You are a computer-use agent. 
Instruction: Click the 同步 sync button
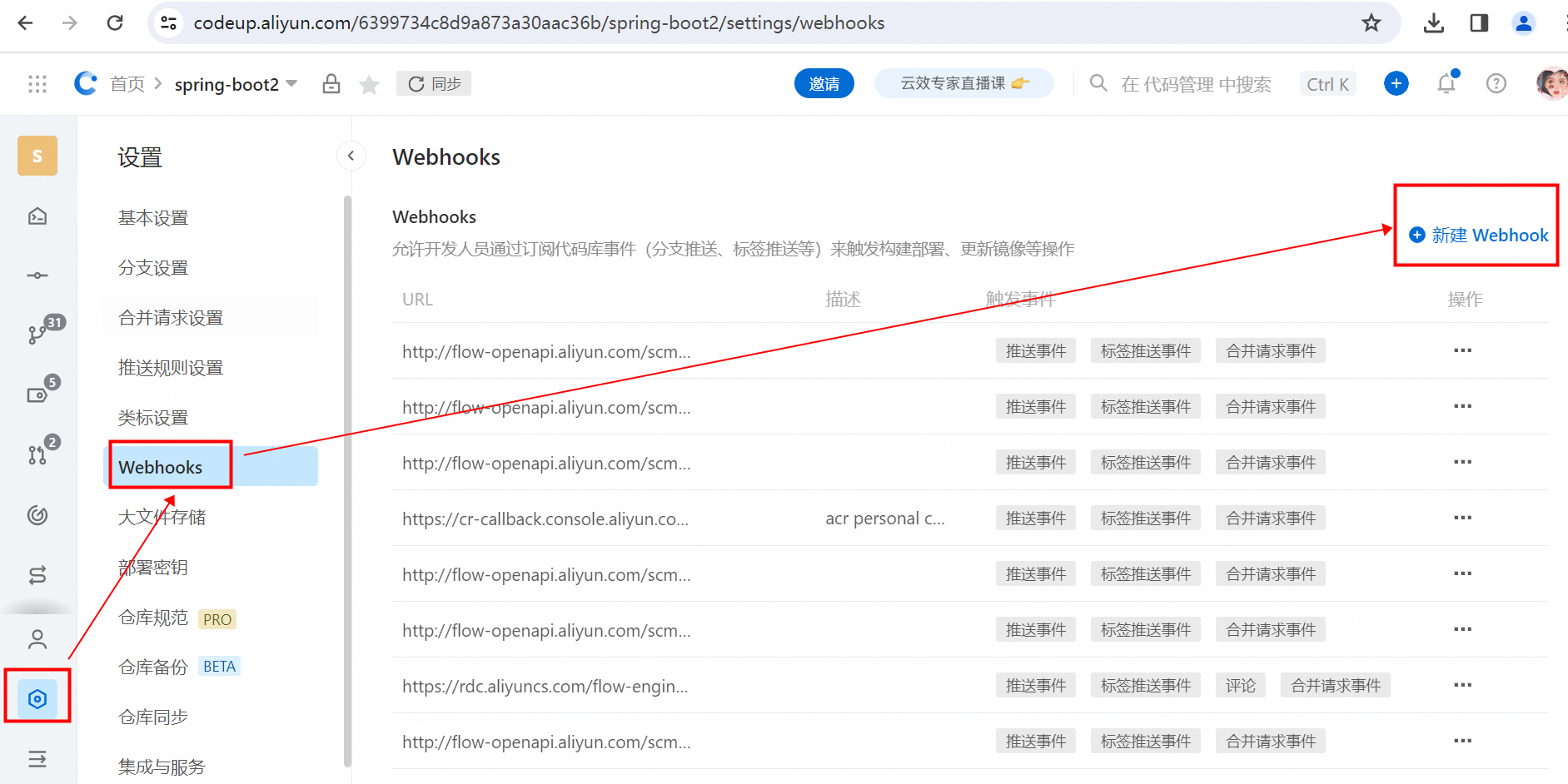pos(434,84)
